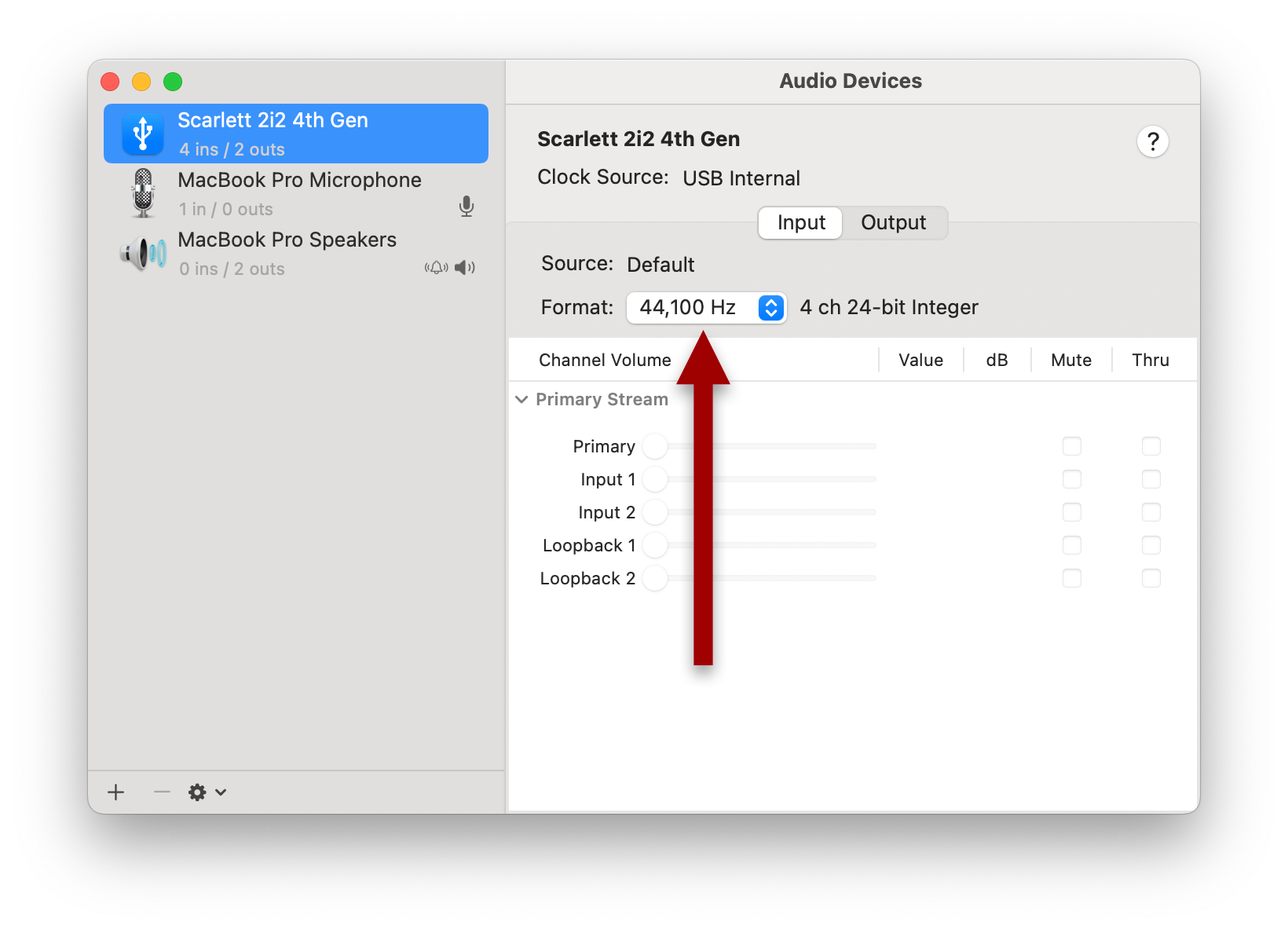Click the alert sound output indicator icon
This screenshot has width=1288, height=930.
click(436, 268)
